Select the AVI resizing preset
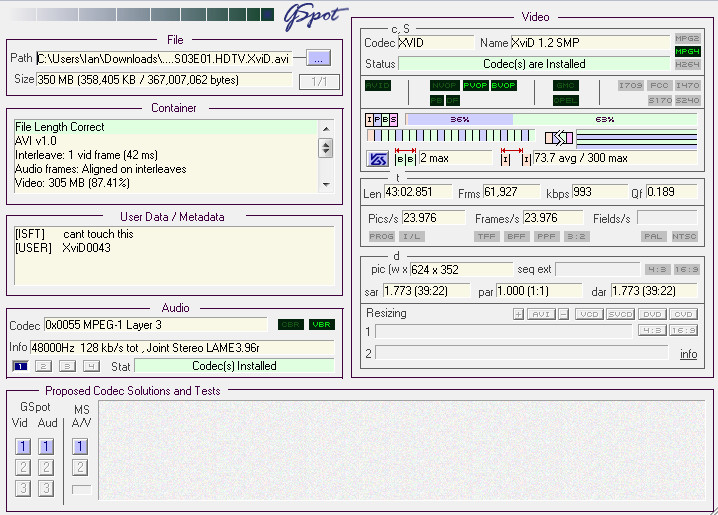 [x=541, y=314]
